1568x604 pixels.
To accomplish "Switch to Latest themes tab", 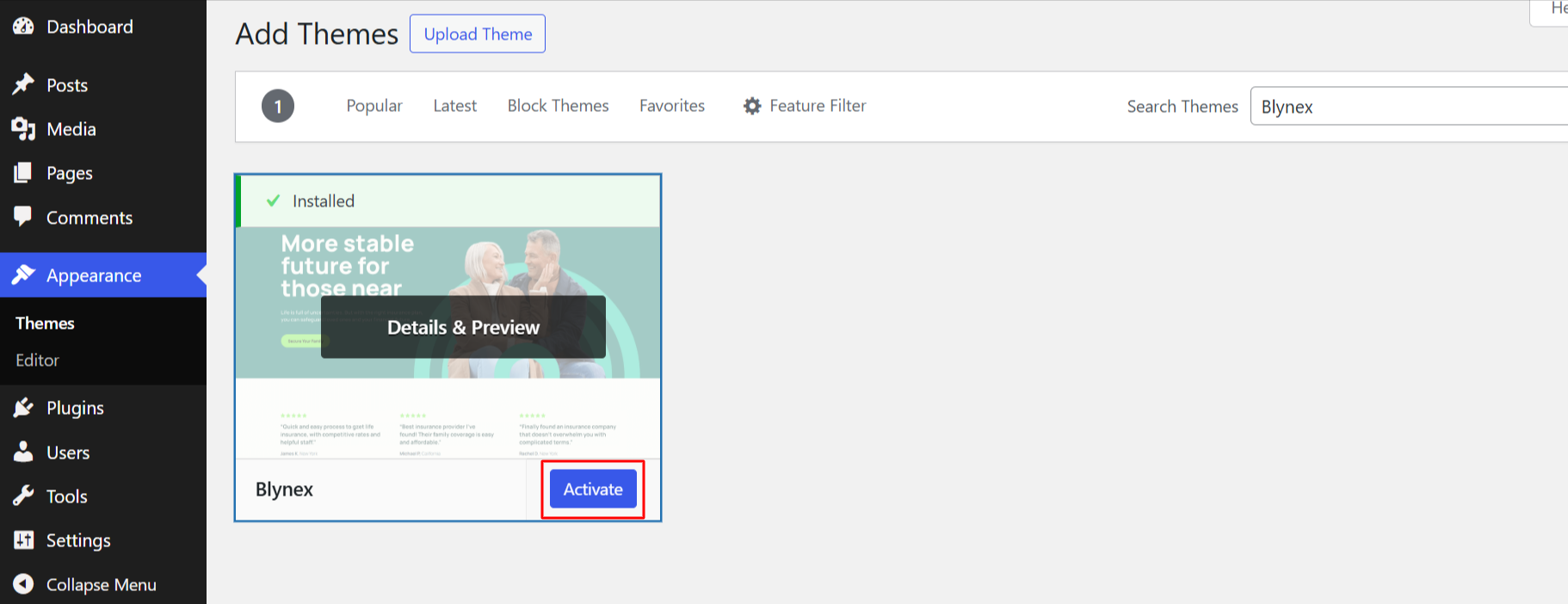I will 454,106.
